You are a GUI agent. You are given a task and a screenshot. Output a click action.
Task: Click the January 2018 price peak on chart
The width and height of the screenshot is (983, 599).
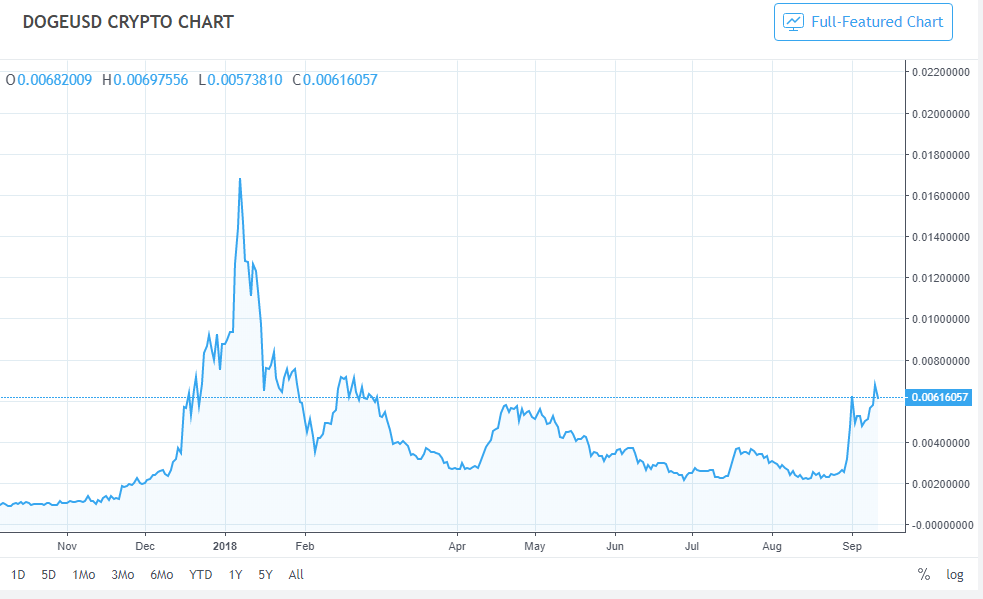(x=240, y=179)
